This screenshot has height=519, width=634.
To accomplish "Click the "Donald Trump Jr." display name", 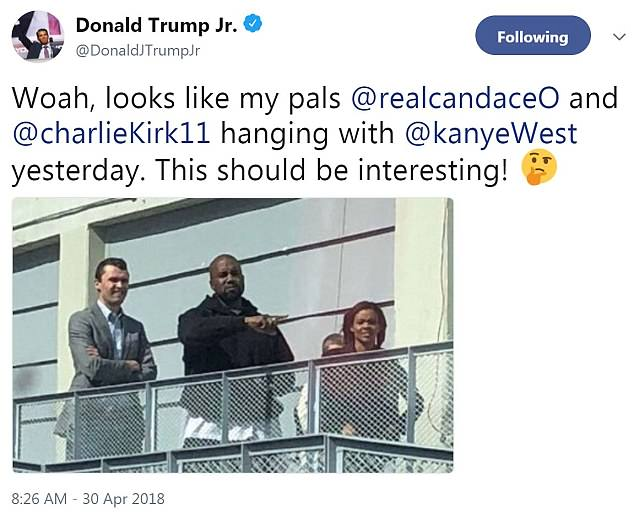I will point(156,26).
